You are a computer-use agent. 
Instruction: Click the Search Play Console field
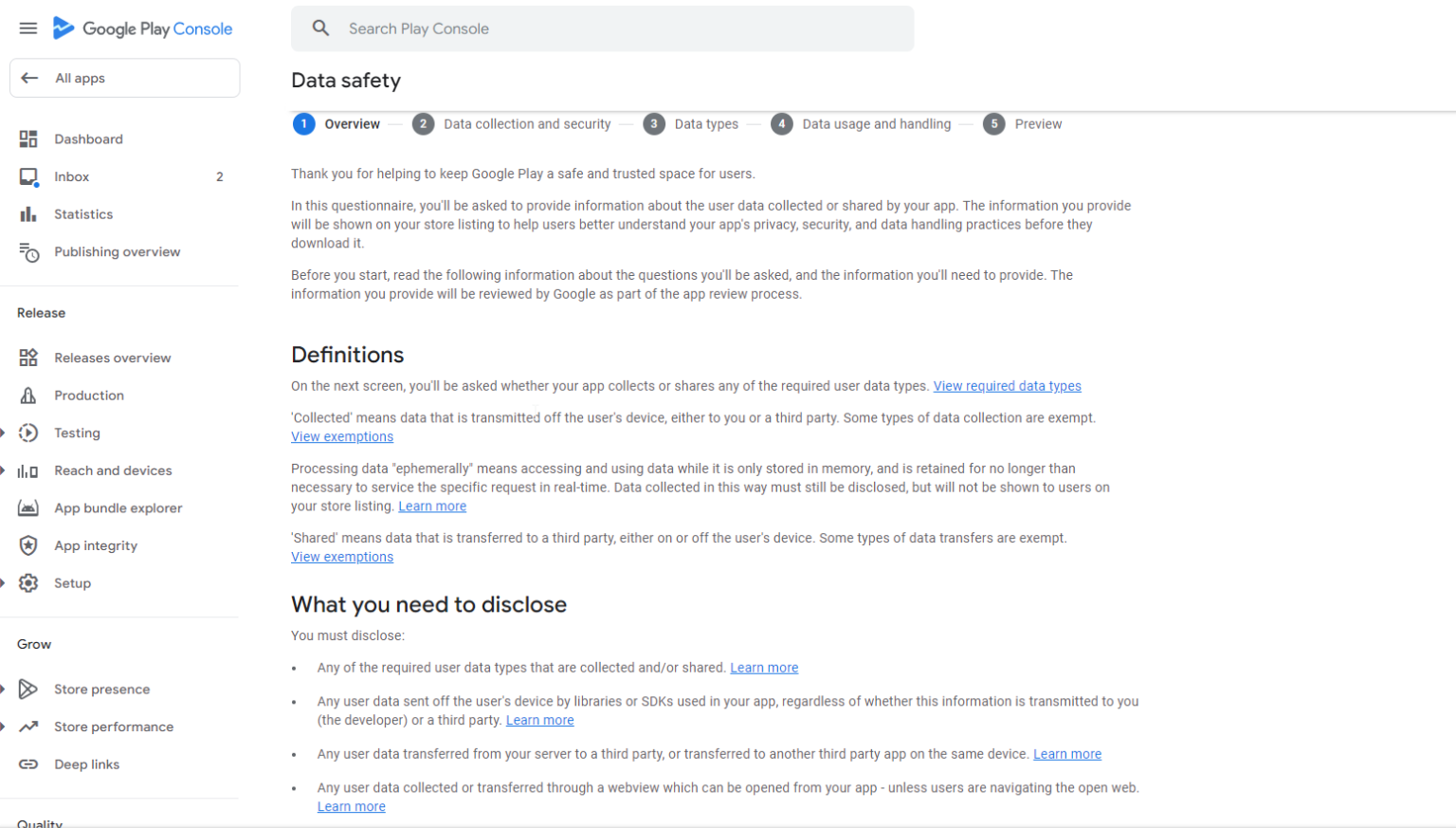(603, 28)
